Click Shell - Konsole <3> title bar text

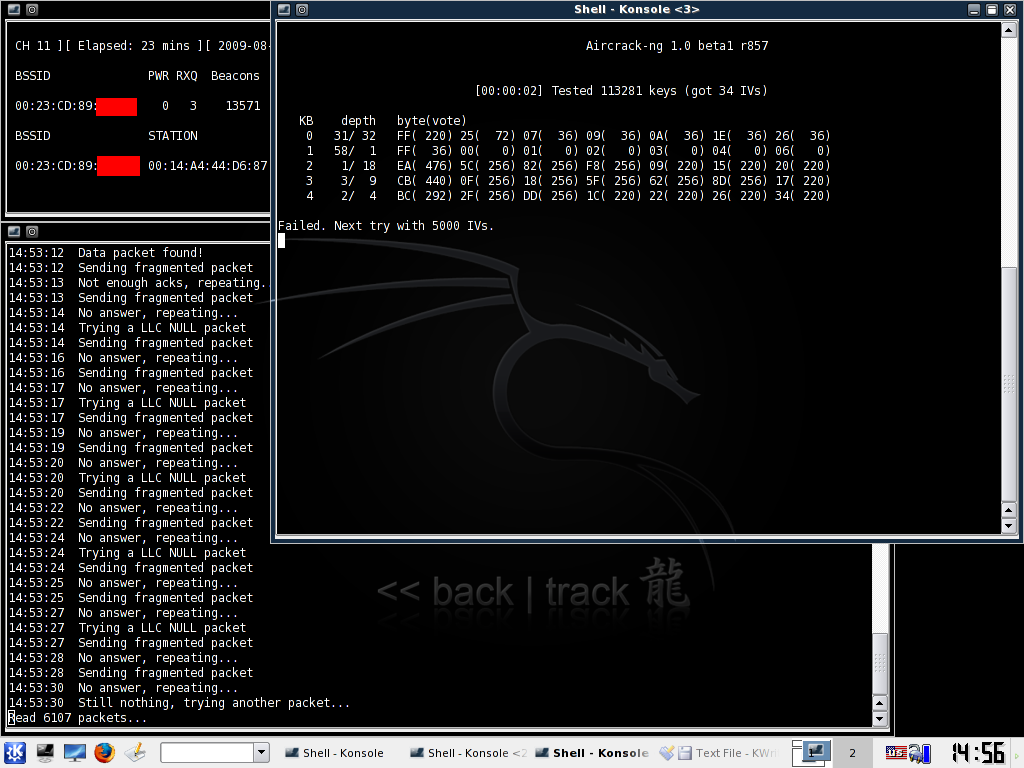click(637, 9)
